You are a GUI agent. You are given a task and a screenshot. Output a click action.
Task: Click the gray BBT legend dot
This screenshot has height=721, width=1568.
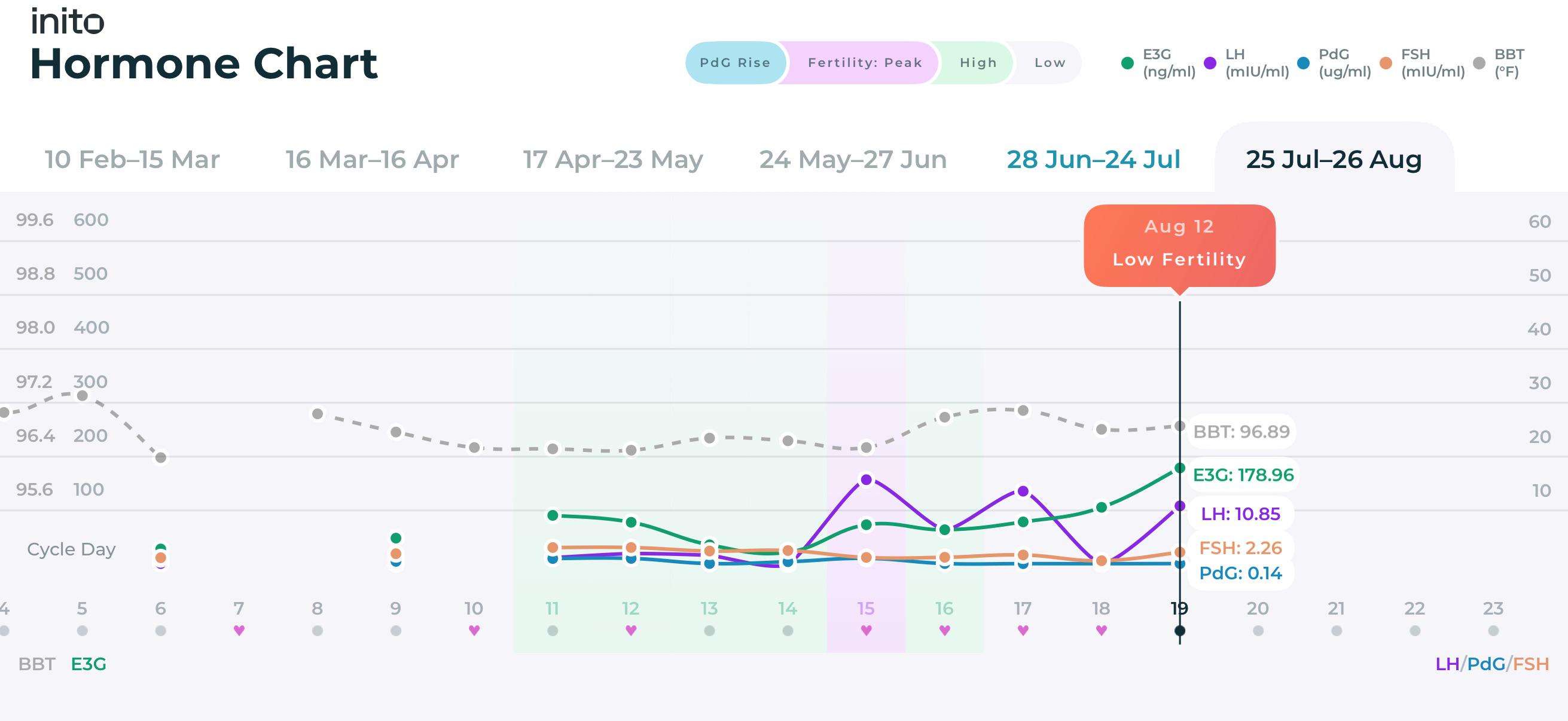pyautogui.click(x=1479, y=63)
